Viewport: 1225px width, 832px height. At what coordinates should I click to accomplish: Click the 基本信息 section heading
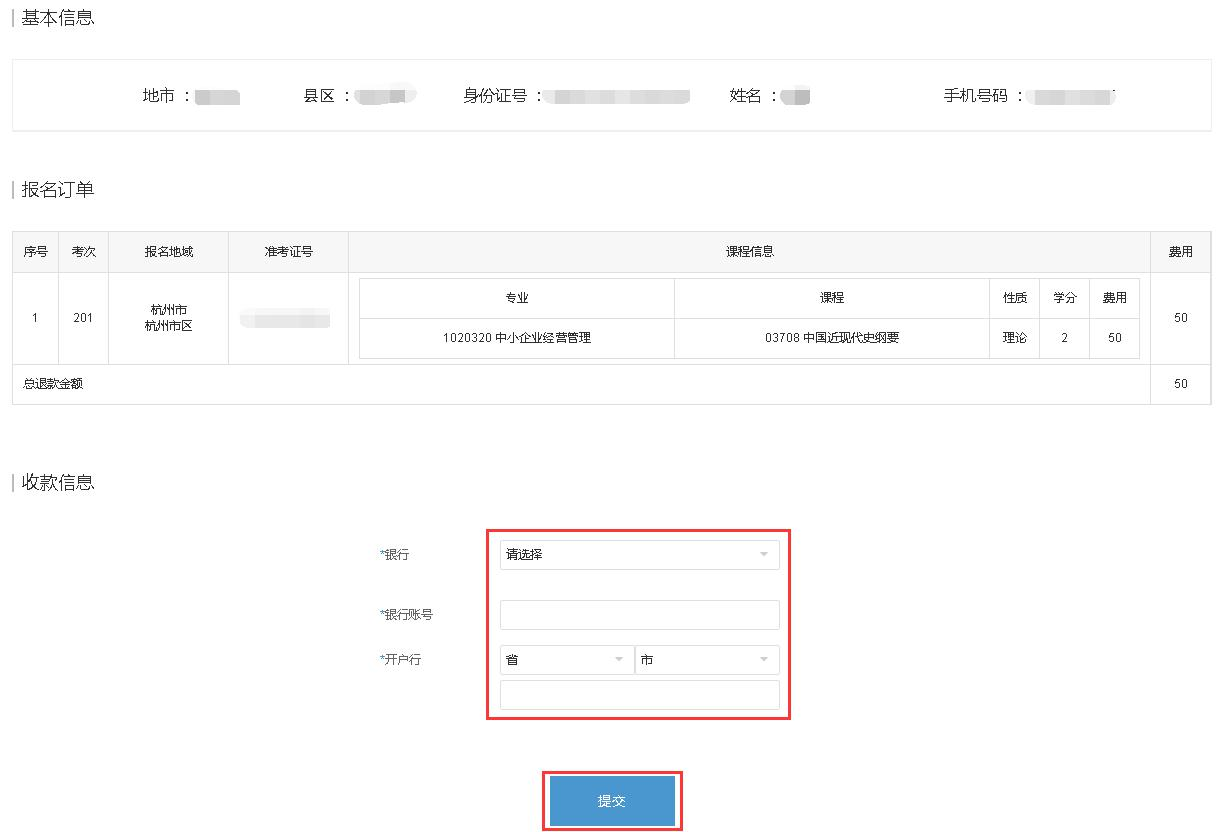coord(58,18)
